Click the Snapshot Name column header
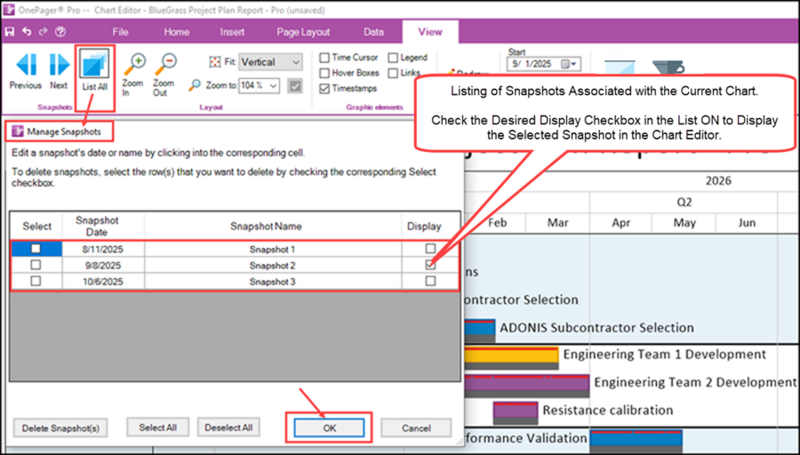 (272, 226)
